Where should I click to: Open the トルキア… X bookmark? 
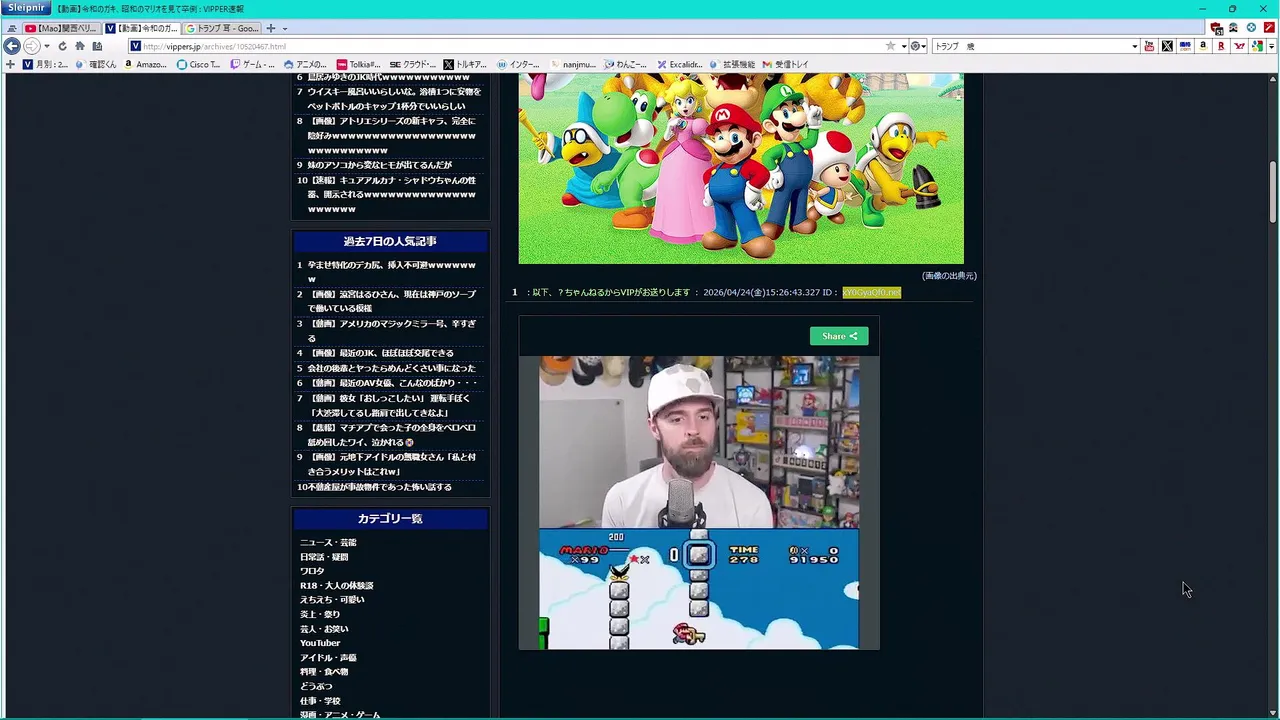(x=465, y=64)
